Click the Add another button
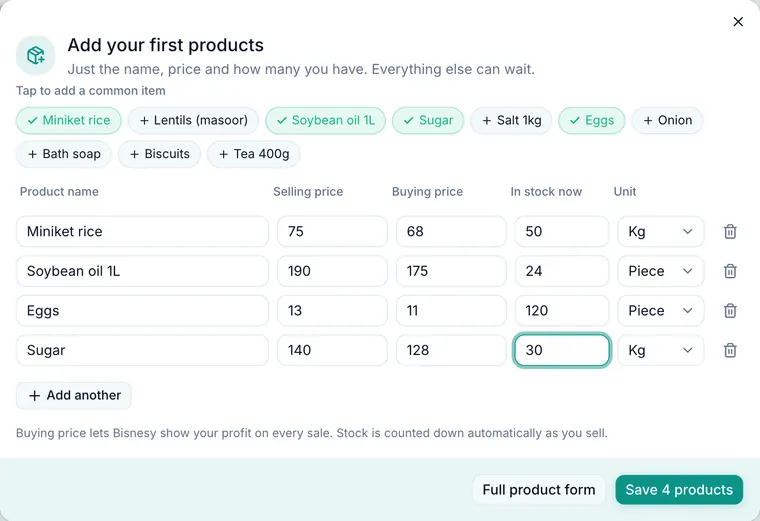 click(x=74, y=395)
